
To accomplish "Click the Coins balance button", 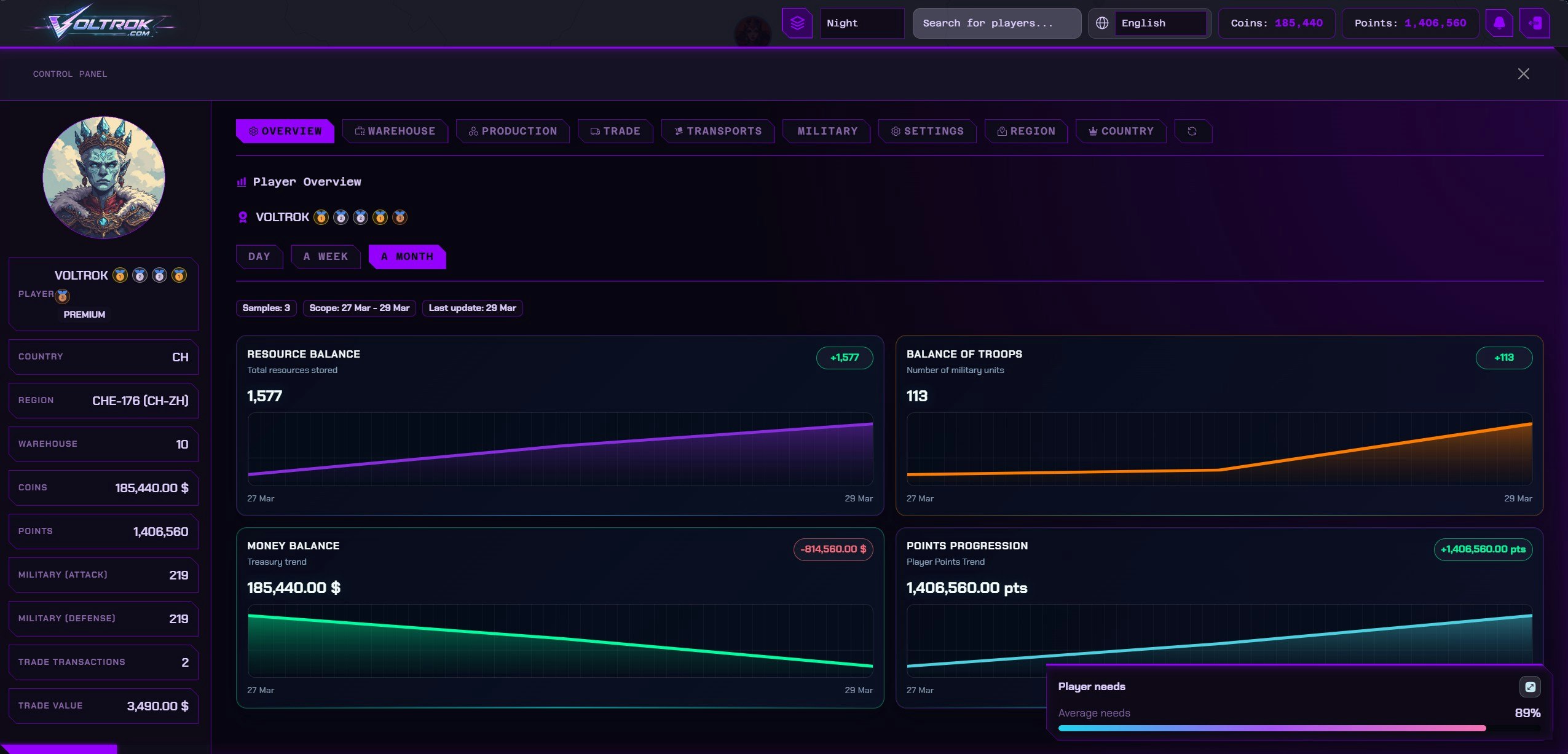I will tap(1276, 23).
